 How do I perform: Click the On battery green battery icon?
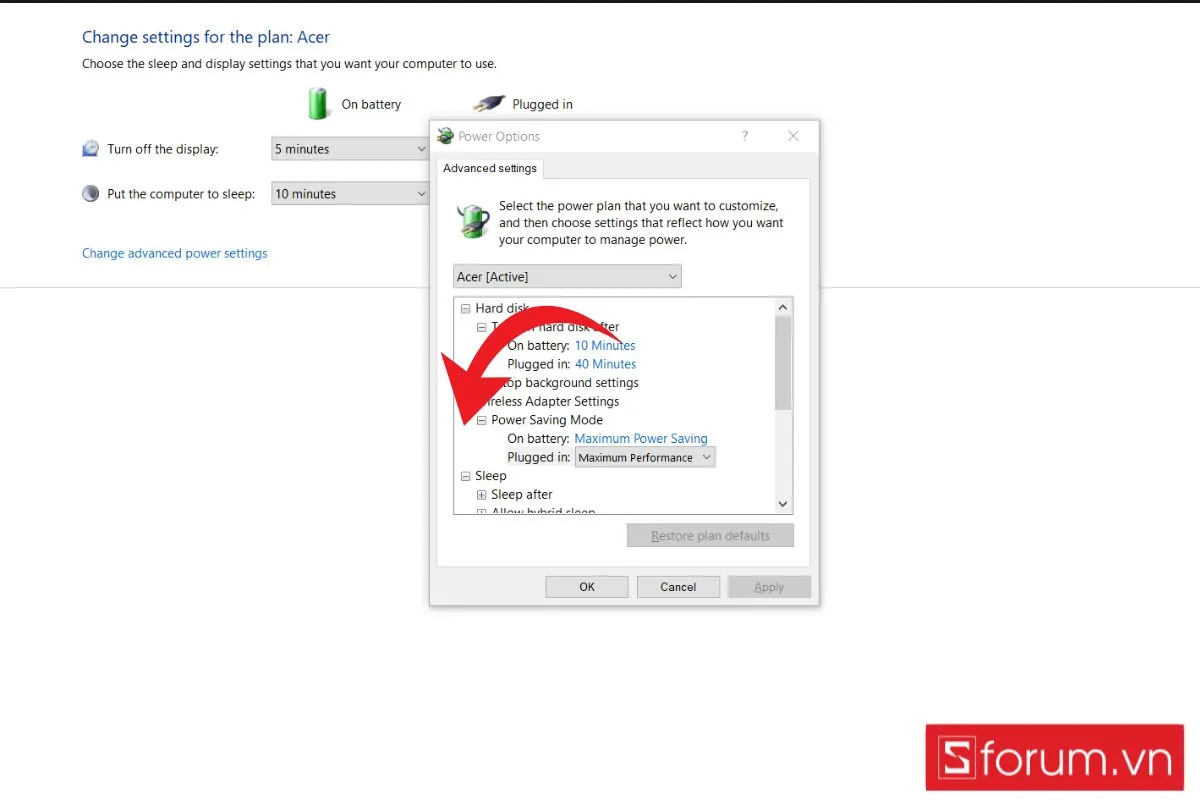[318, 104]
